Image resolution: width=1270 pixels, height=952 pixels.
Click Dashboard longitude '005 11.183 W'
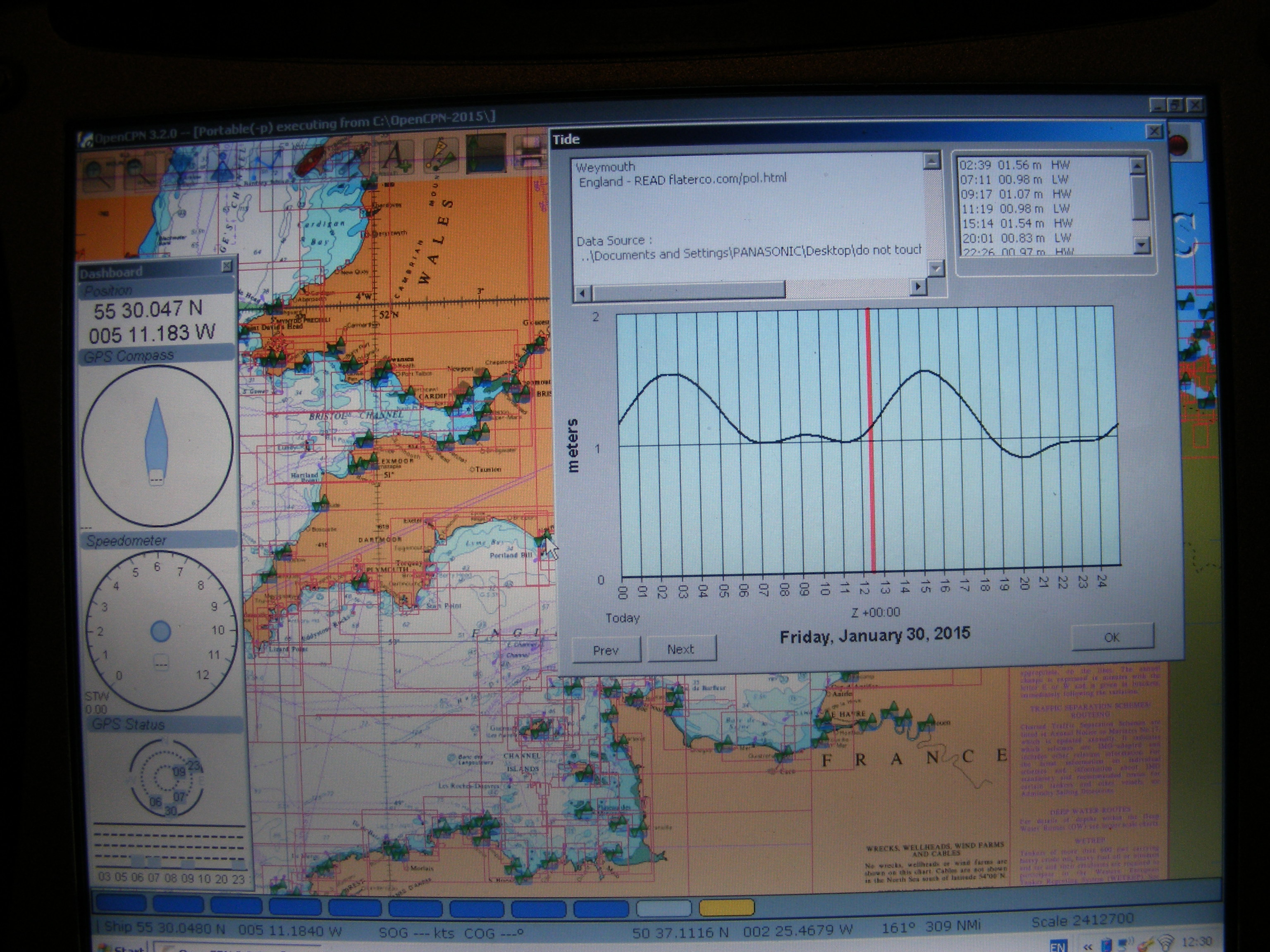pos(152,334)
